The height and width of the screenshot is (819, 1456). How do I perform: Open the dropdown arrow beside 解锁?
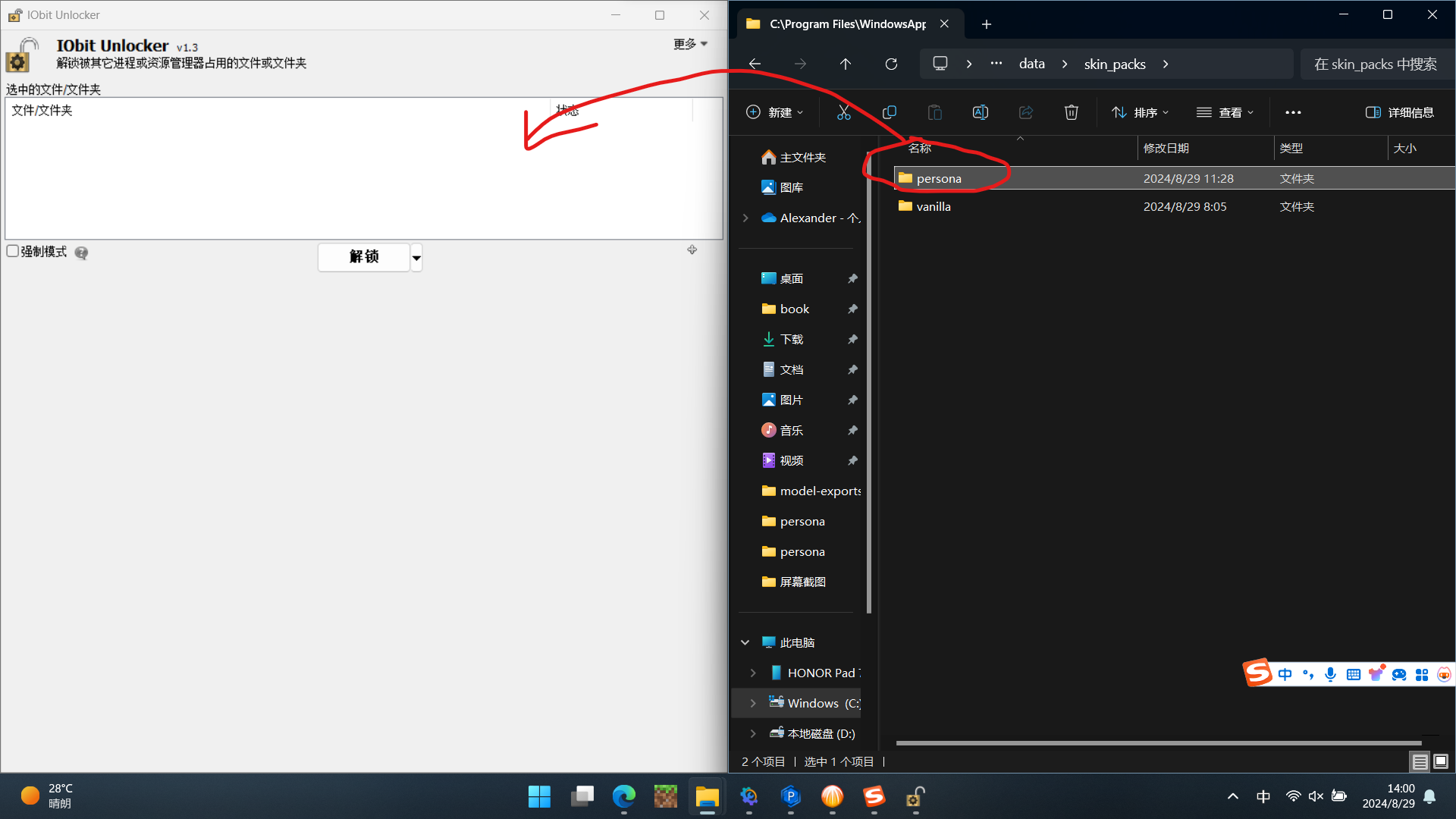pyautogui.click(x=416, y=258)
